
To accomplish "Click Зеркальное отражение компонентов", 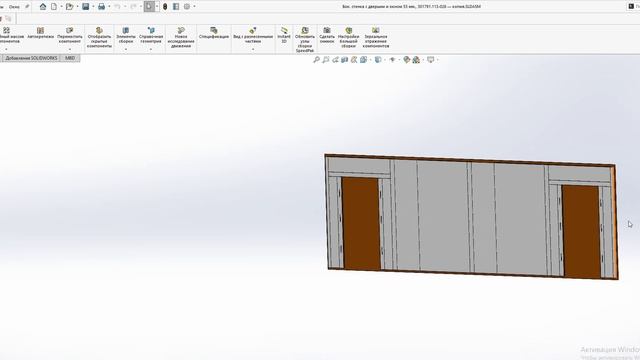I will click(x=376, y=38).
